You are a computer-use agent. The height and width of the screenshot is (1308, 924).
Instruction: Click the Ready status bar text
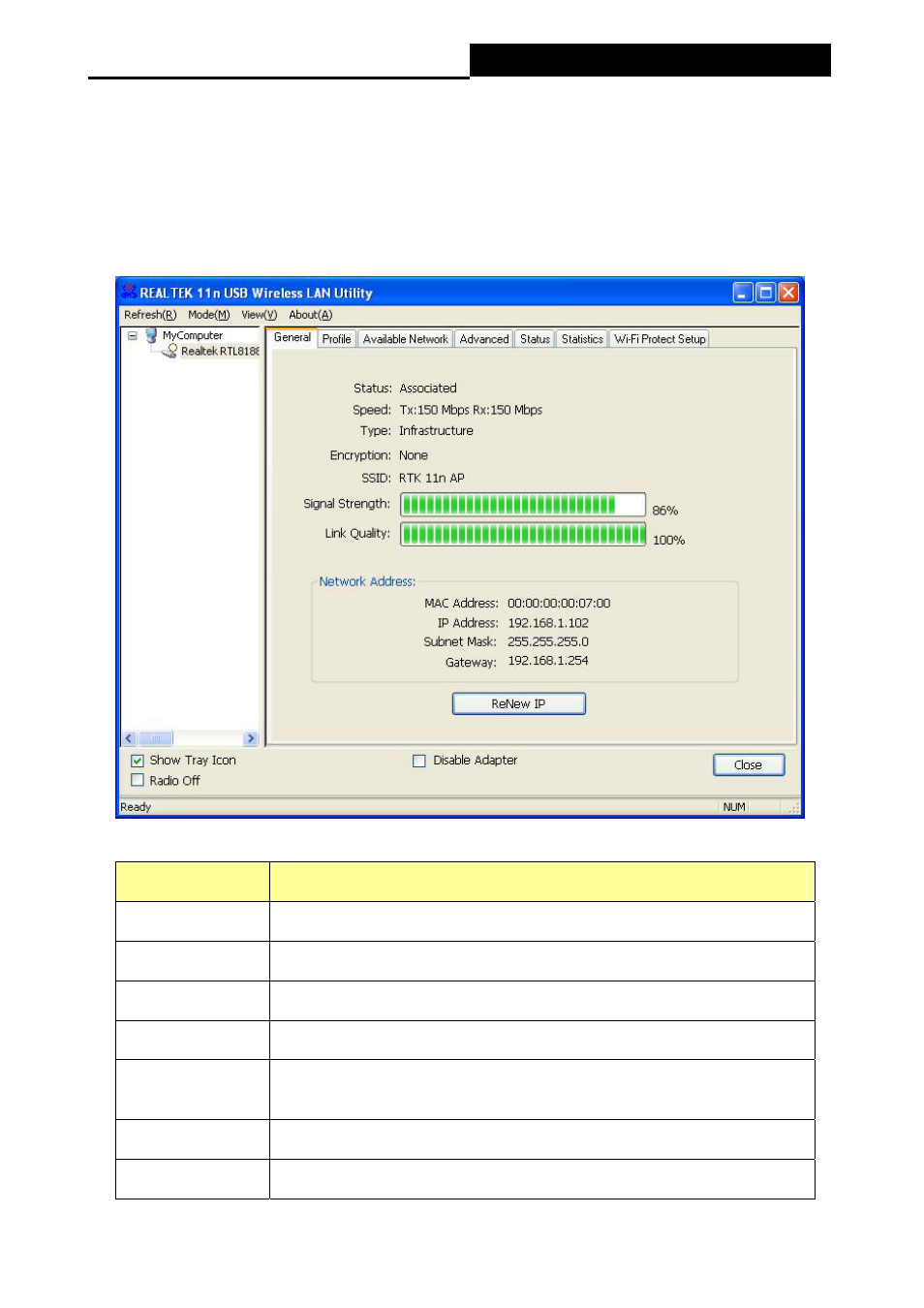pos(136,807)
